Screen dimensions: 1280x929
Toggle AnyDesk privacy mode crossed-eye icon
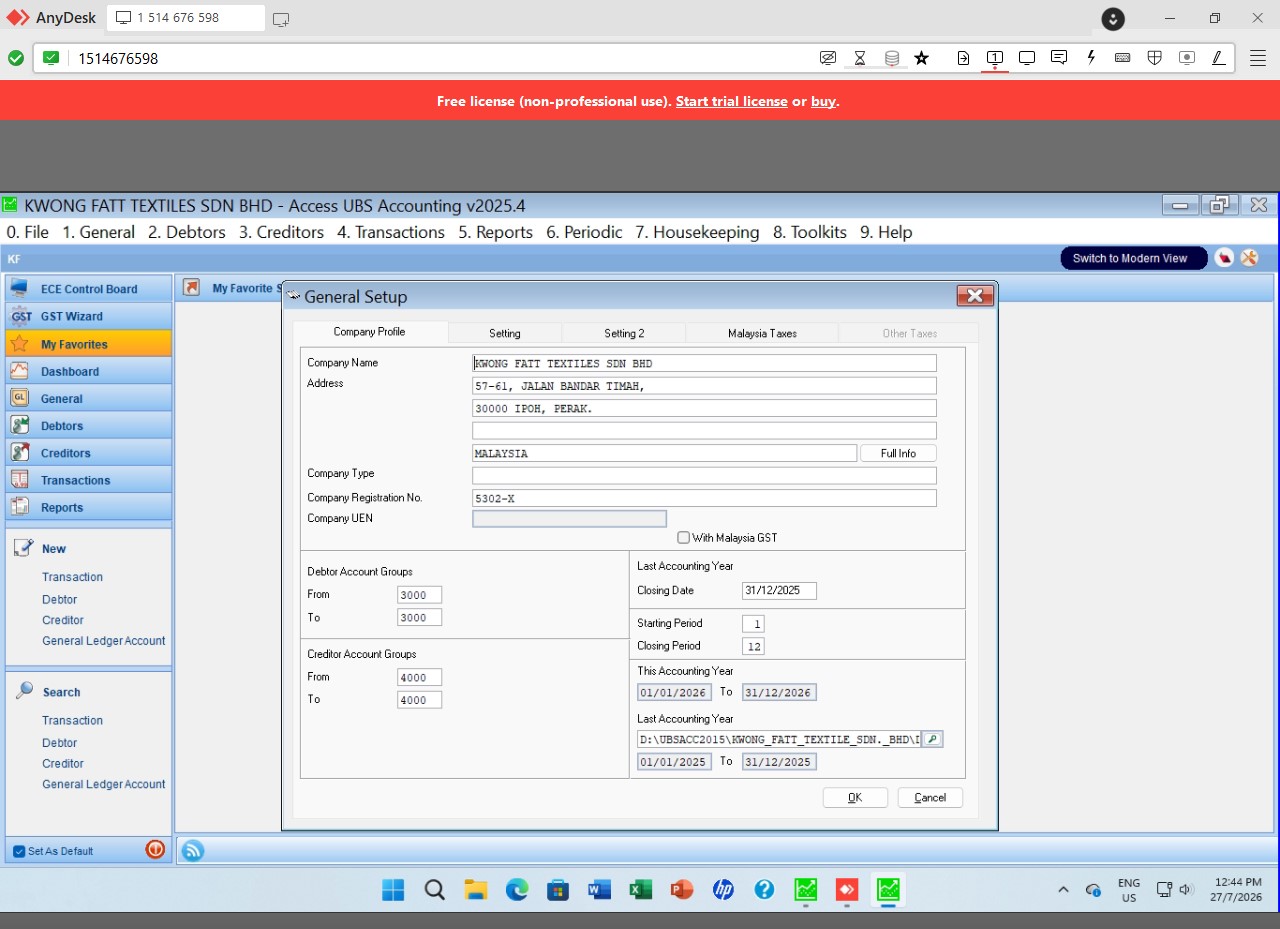(828, 58)
